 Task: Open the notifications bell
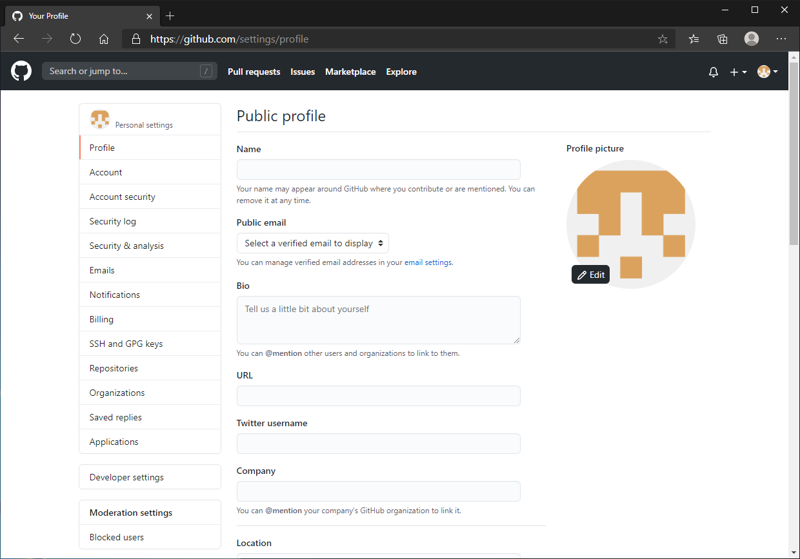tap(713, 72)
